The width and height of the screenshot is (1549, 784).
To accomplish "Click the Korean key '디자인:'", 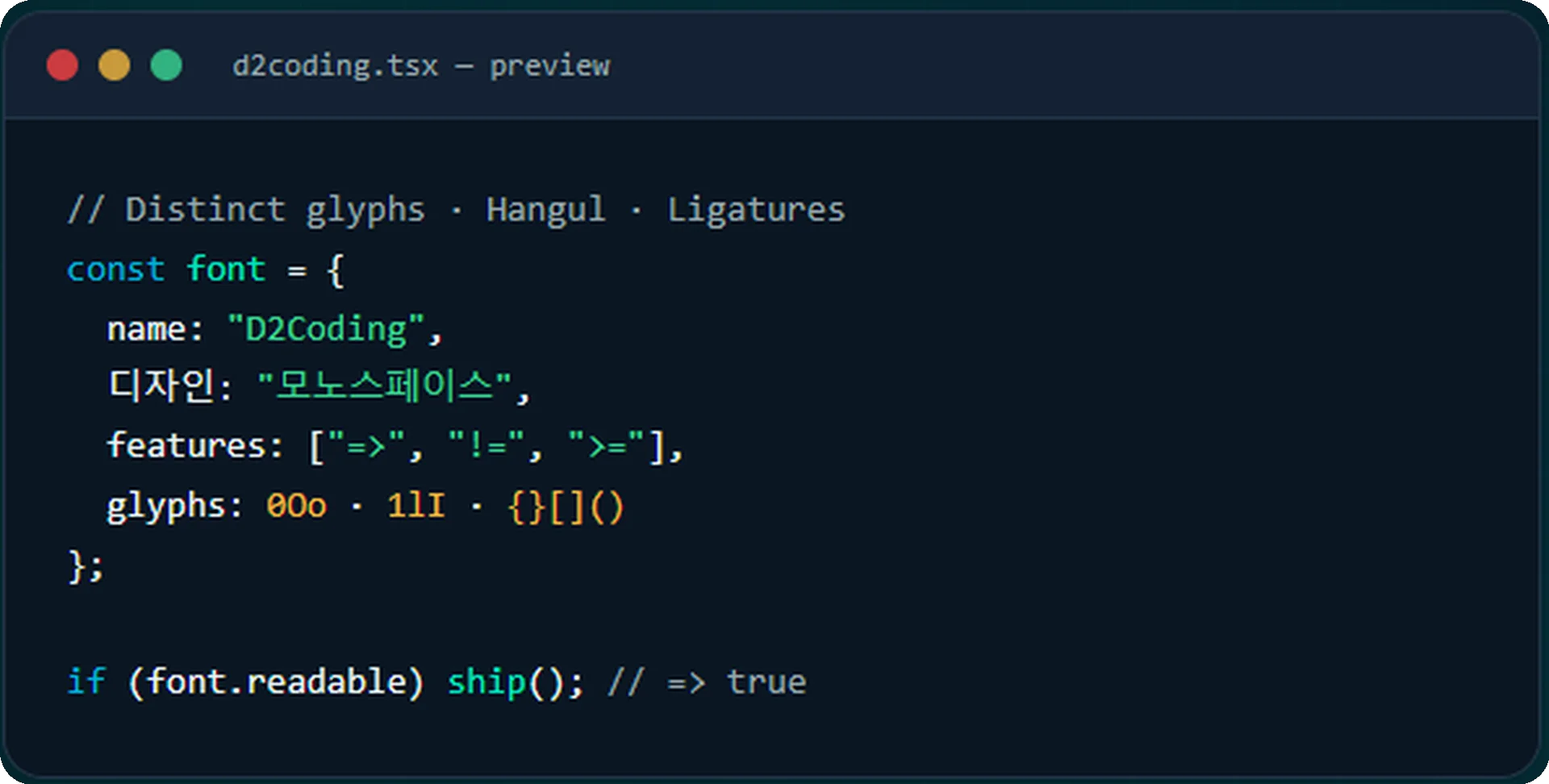I will [x=170, y=386].
